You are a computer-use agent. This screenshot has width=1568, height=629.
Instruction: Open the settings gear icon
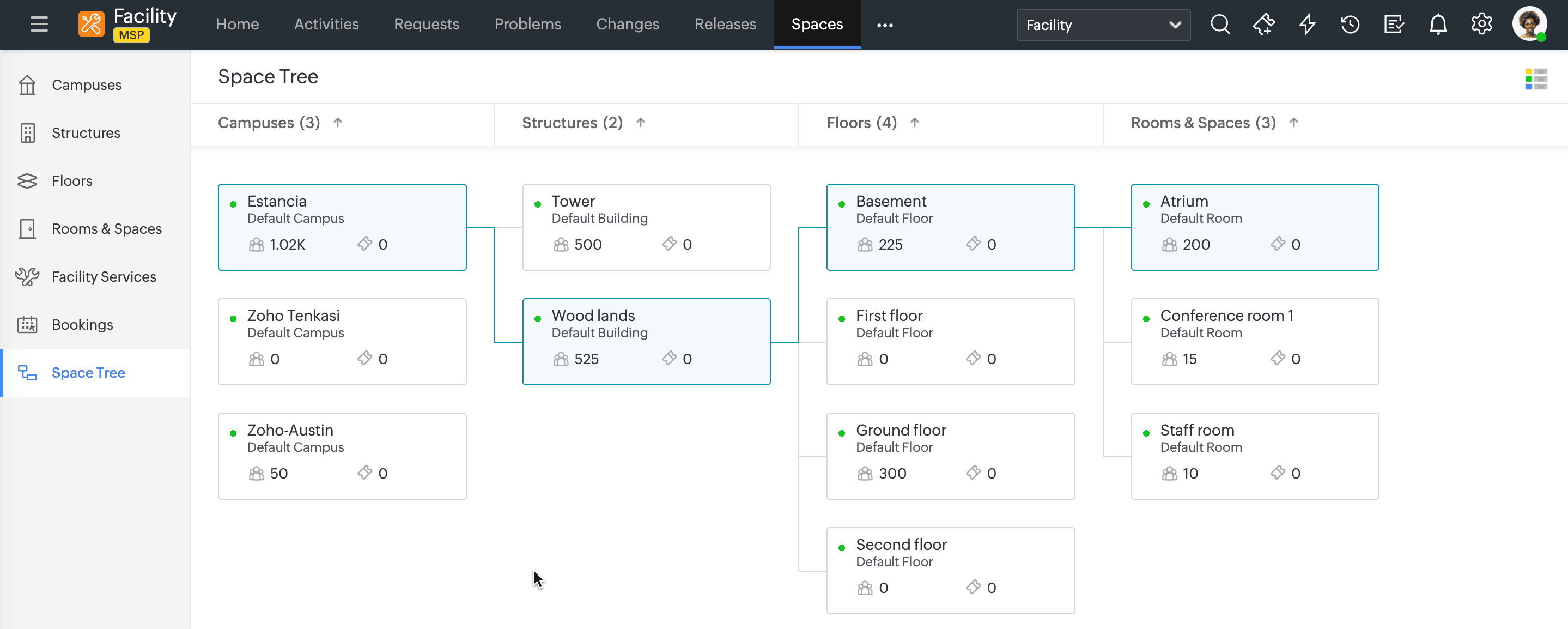pos(1481,25)
